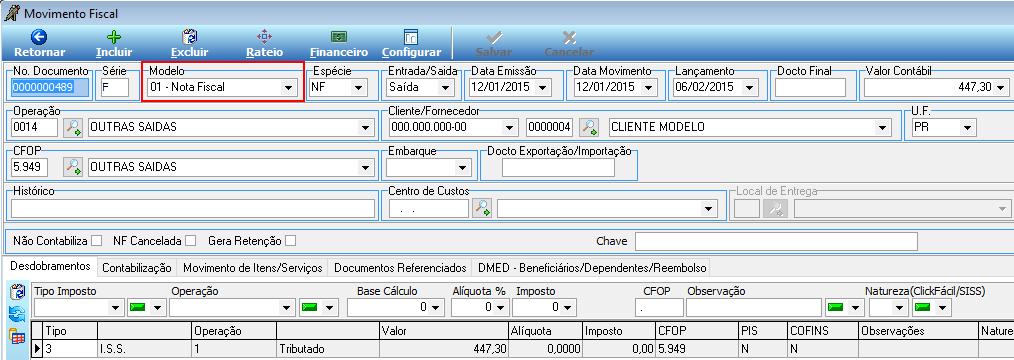The height and width of the screenshot is (360, 1014).
Task: Click the Centro de Custos code field
Action: (429, 208)
